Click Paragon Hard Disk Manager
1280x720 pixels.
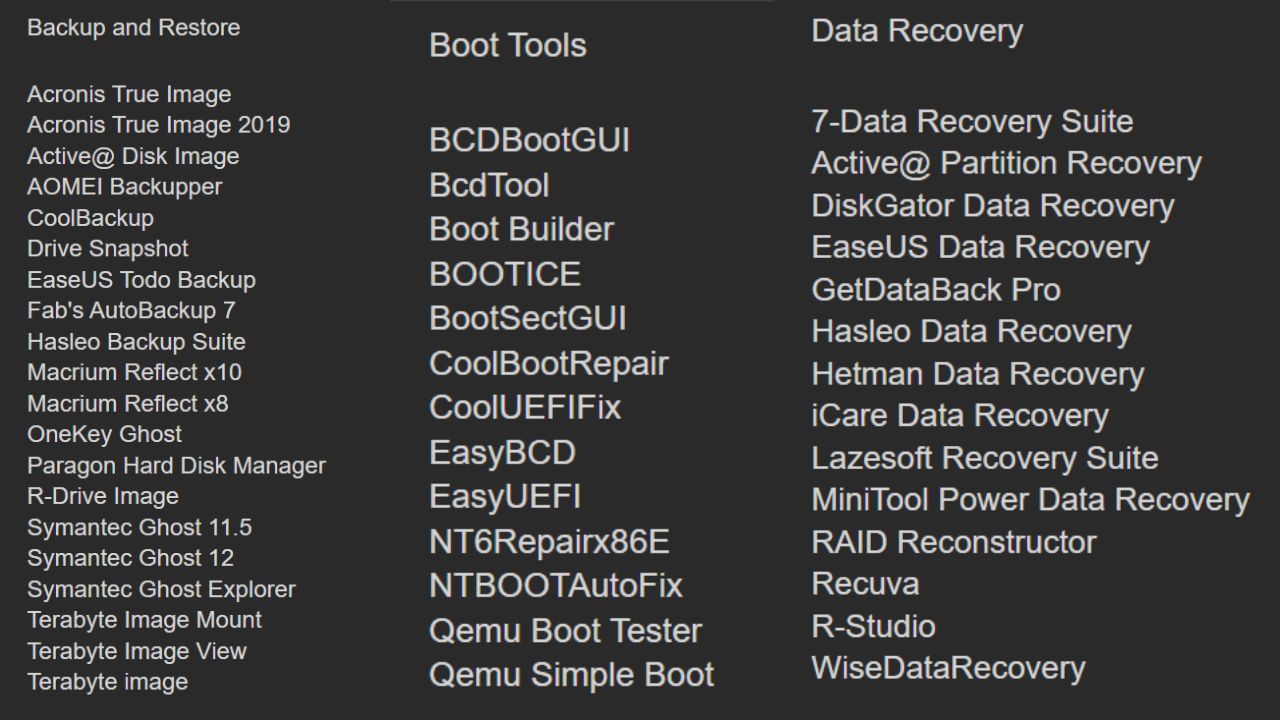[x=176, y=466]
